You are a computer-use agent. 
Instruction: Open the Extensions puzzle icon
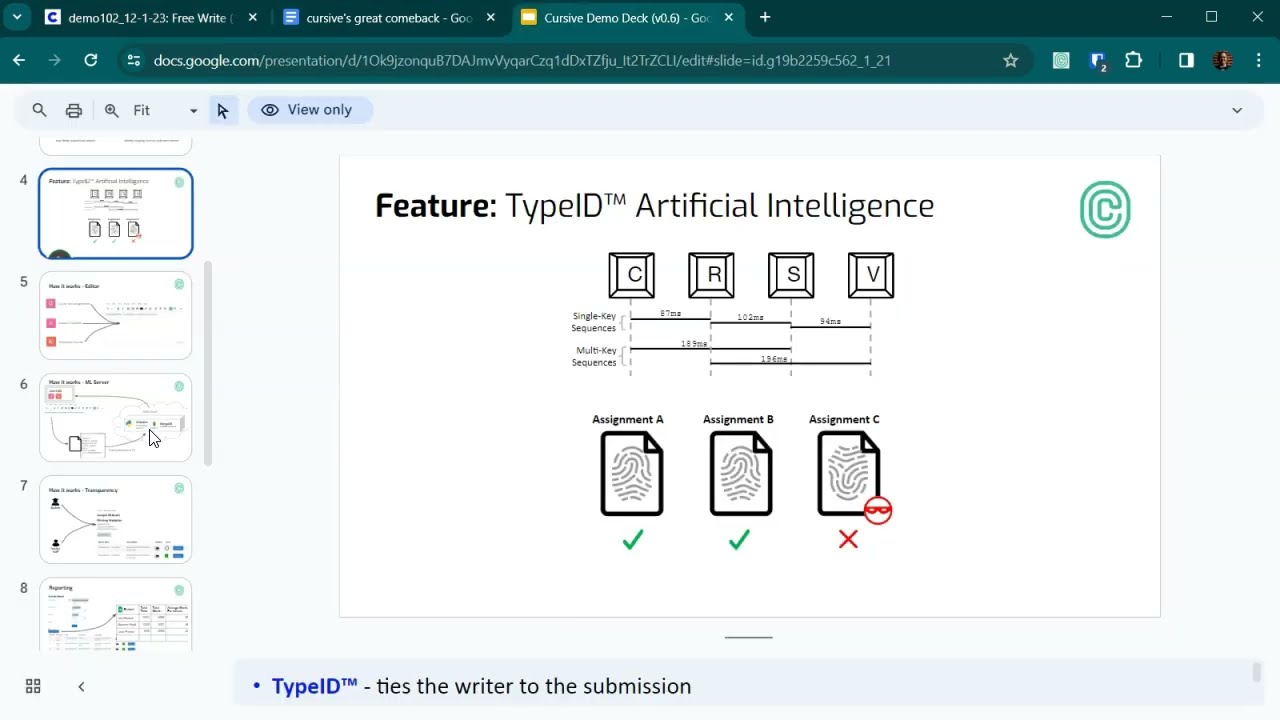(x=1133, y=60)
